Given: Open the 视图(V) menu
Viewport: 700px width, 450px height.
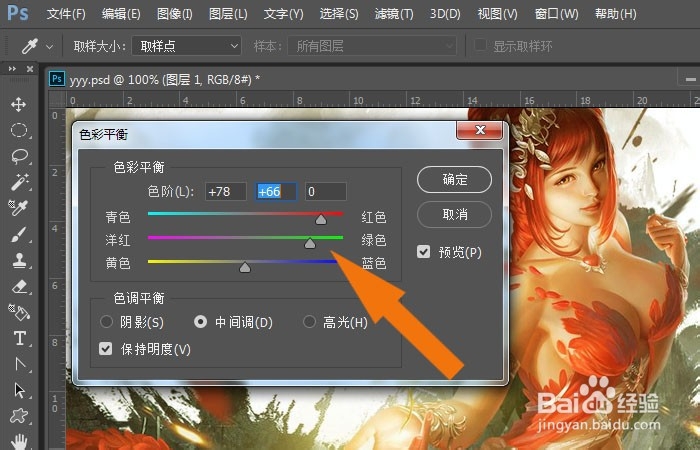Looking at the screenshot, I should pyautogui.click(x=497, y=14).
